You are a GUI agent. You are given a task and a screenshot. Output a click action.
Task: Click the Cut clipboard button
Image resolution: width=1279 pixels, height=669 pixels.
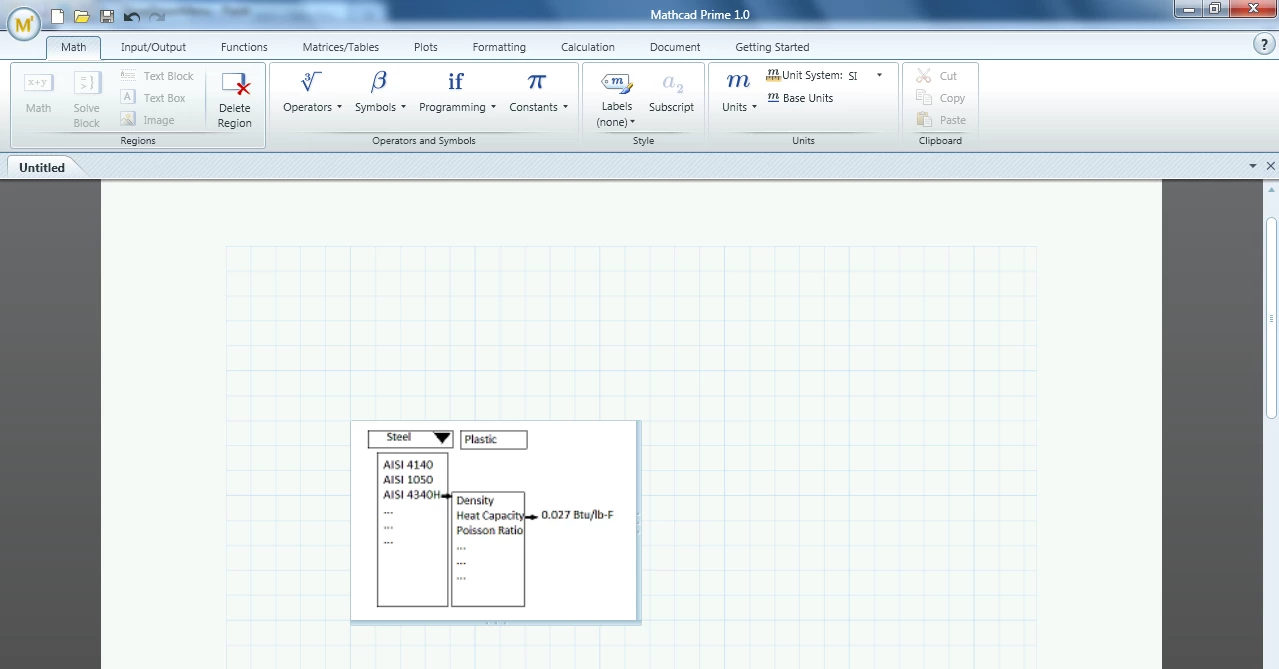pos(937,76)
